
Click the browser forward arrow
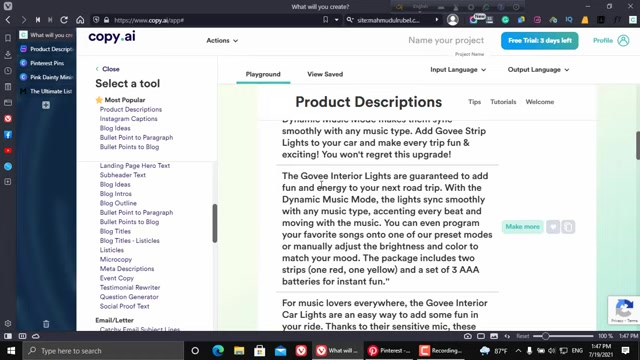[x=23, y=20]
